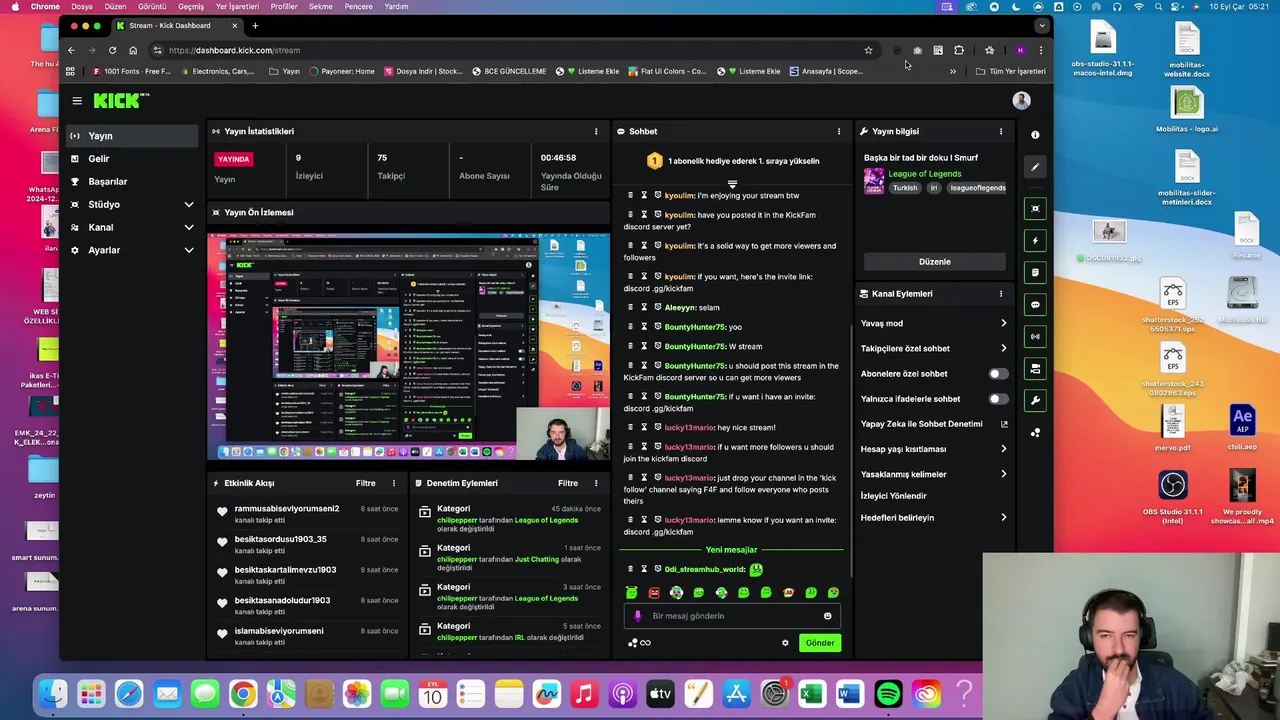This screenshot has width=1280, height=720.
Task: Open the Geçmiş menu in menu bar
Action: pyautogui.click(x=191, y=6)
